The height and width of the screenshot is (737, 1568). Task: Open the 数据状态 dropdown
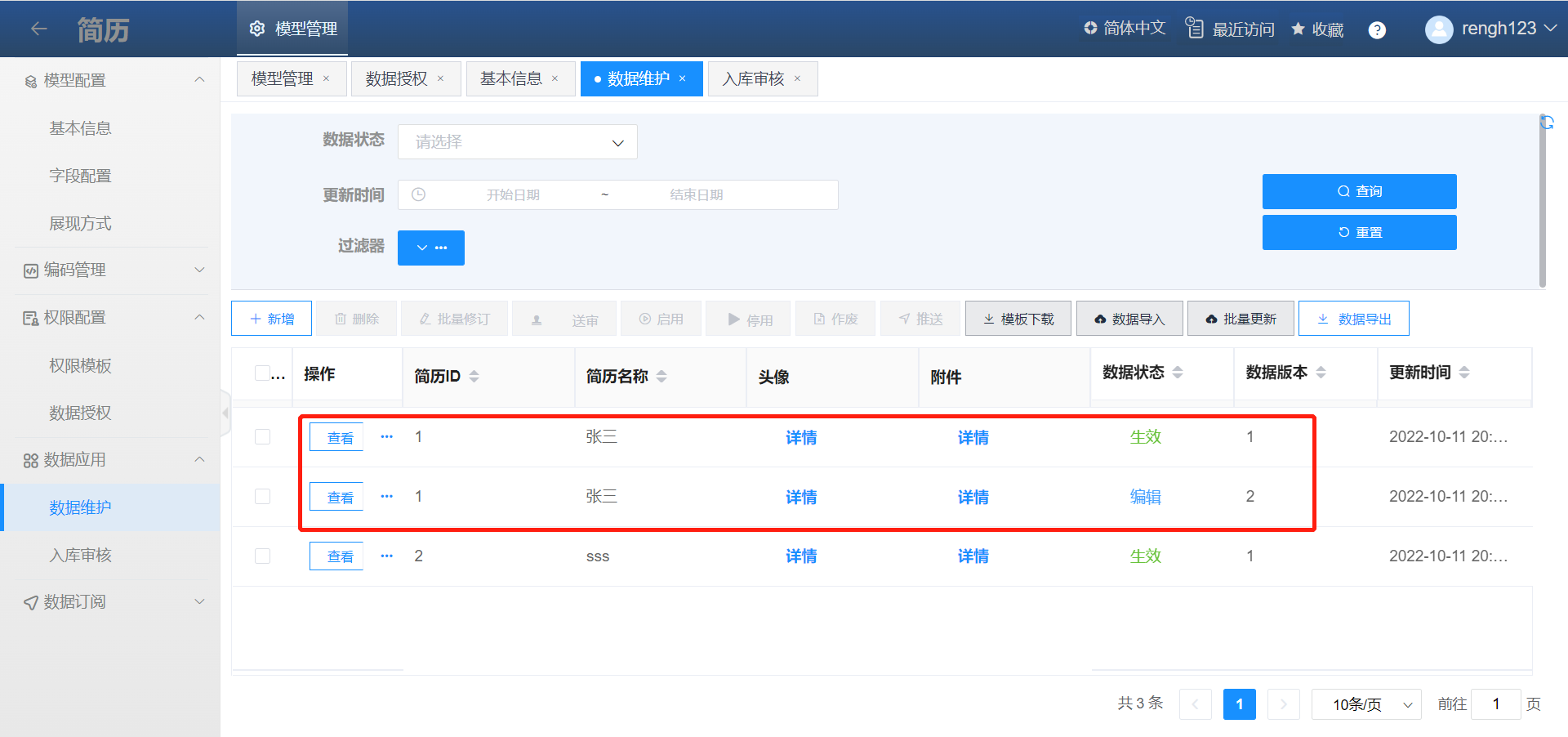coord(517,142)
